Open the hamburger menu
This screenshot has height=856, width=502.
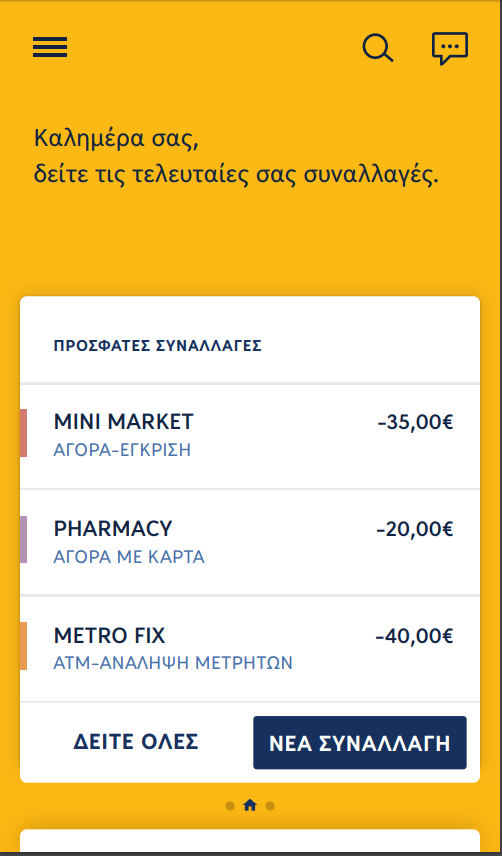[50, 47]
